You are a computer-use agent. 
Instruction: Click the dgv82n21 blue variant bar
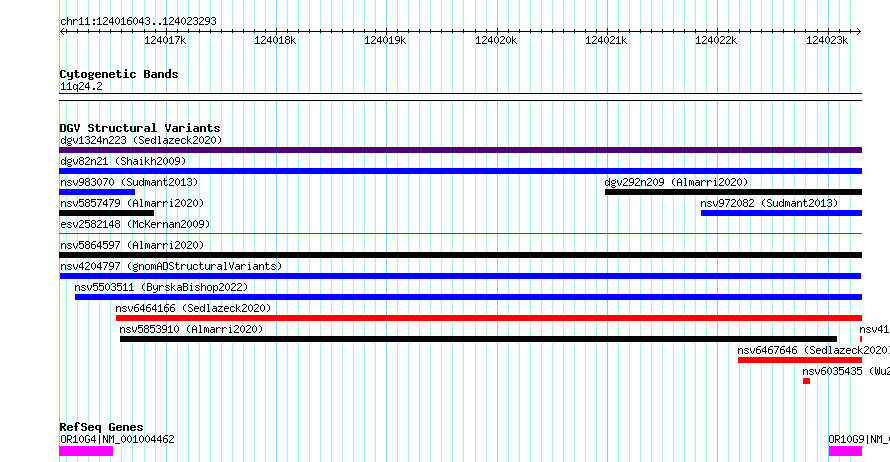[460, 171]
